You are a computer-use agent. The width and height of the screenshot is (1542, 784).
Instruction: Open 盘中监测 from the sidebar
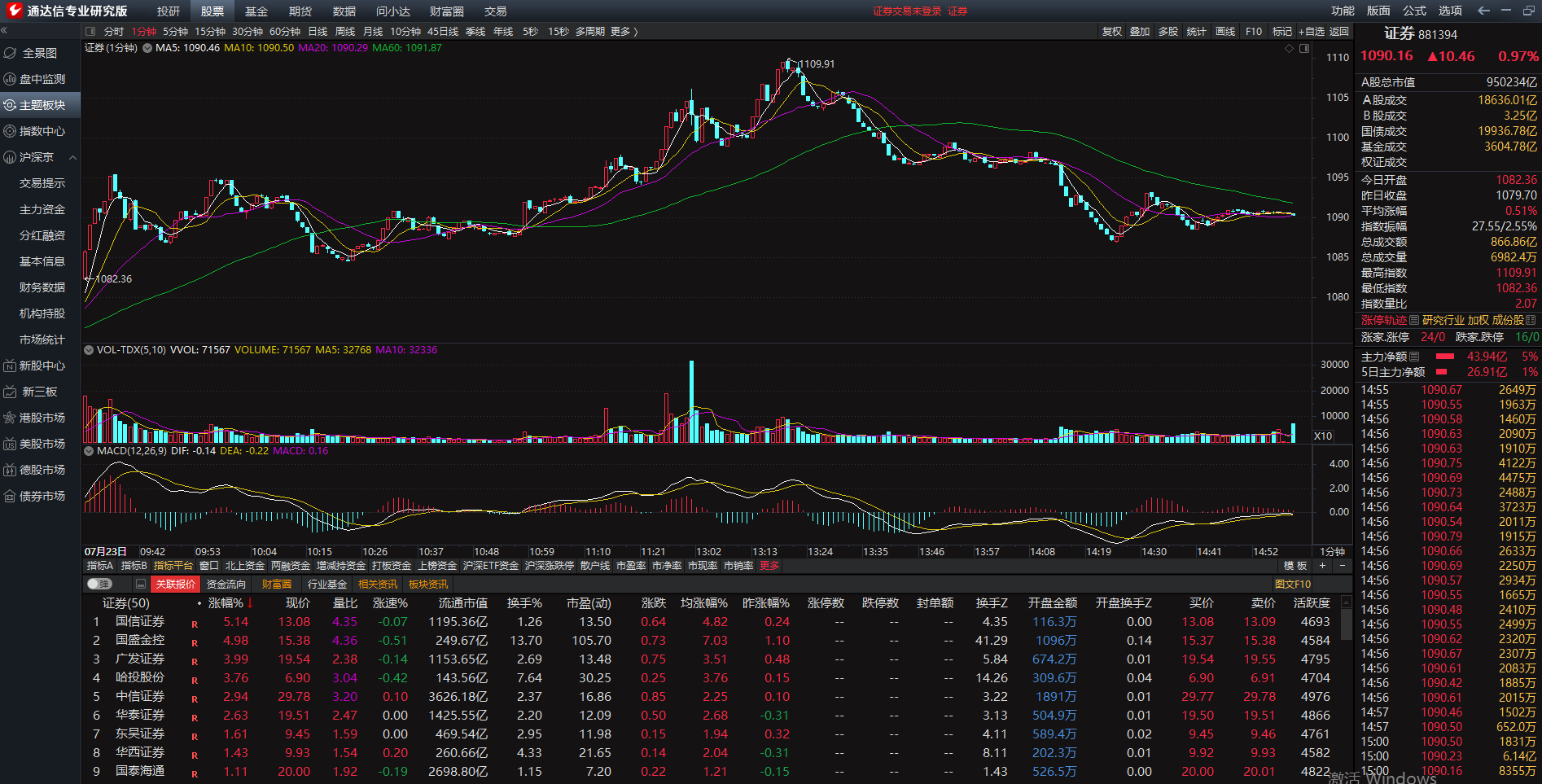(42, 79)
